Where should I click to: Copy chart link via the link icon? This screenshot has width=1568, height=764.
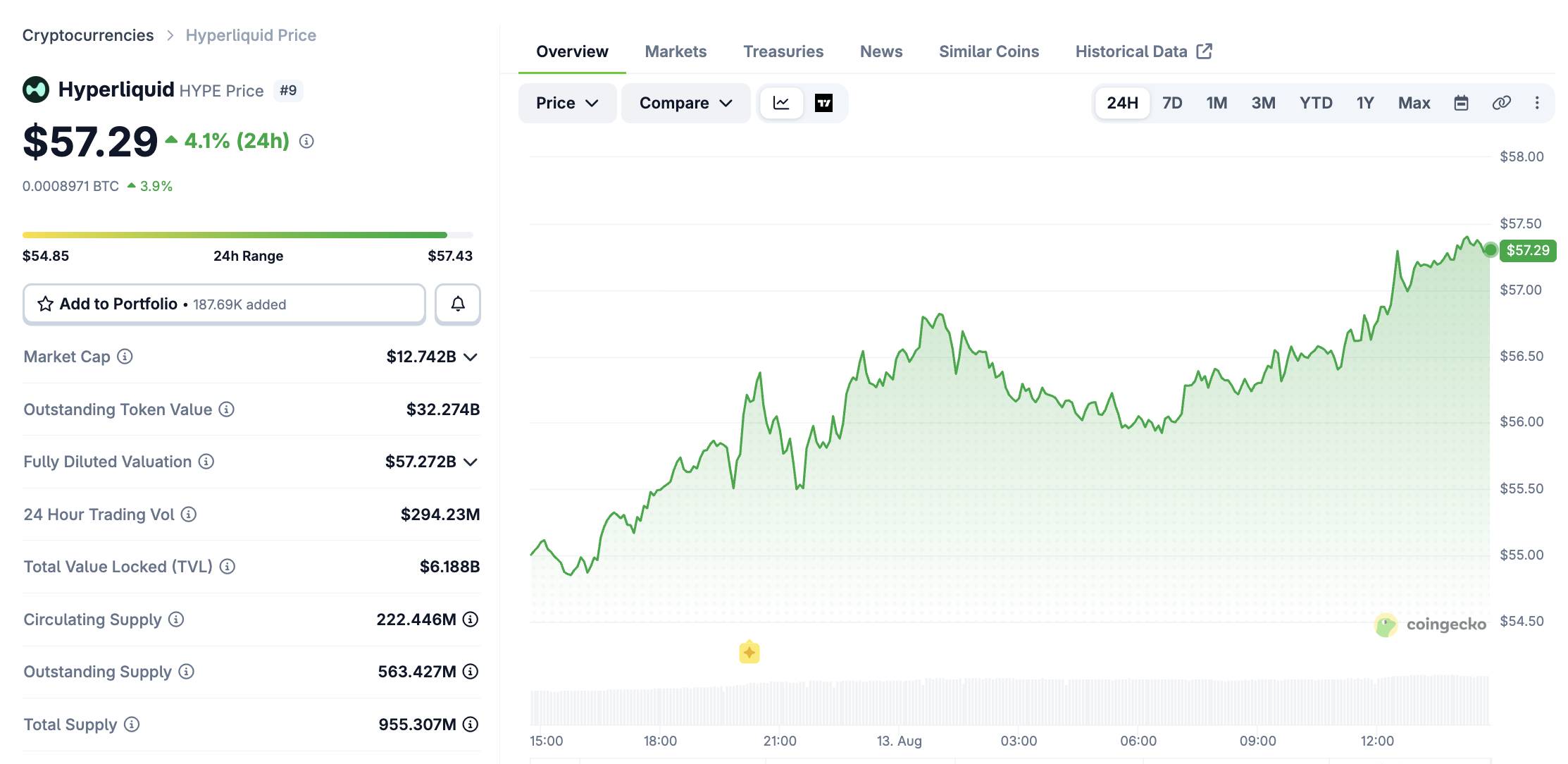tap(1501, 103)
